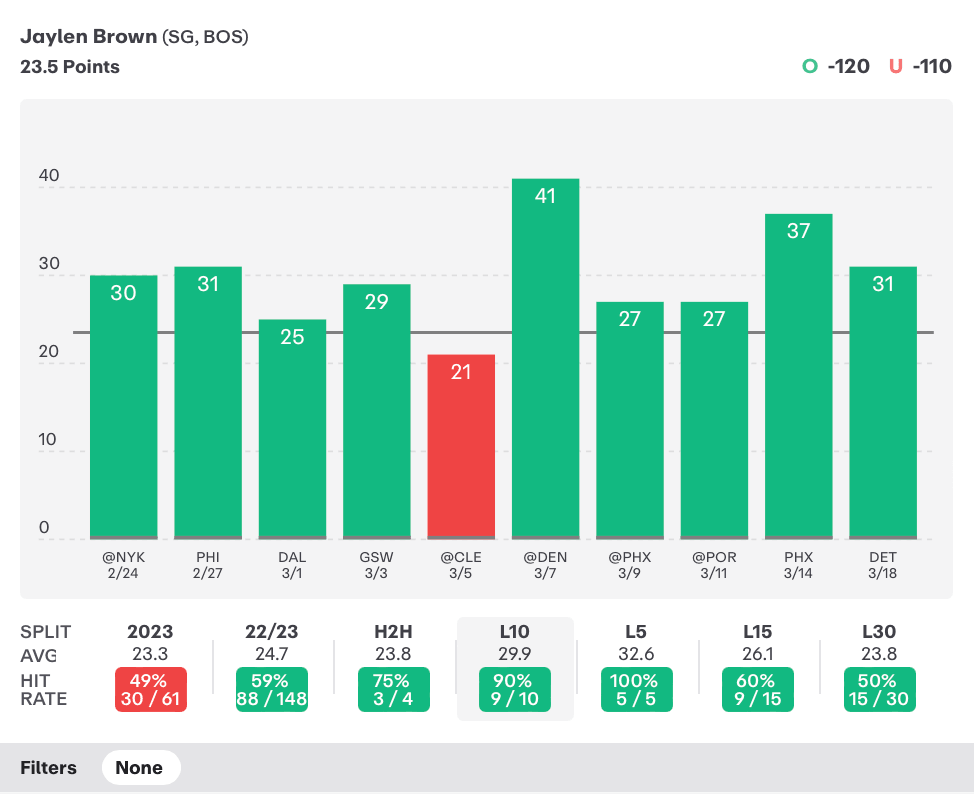Click the DAL 3/1 axis label

coord(293,565)
